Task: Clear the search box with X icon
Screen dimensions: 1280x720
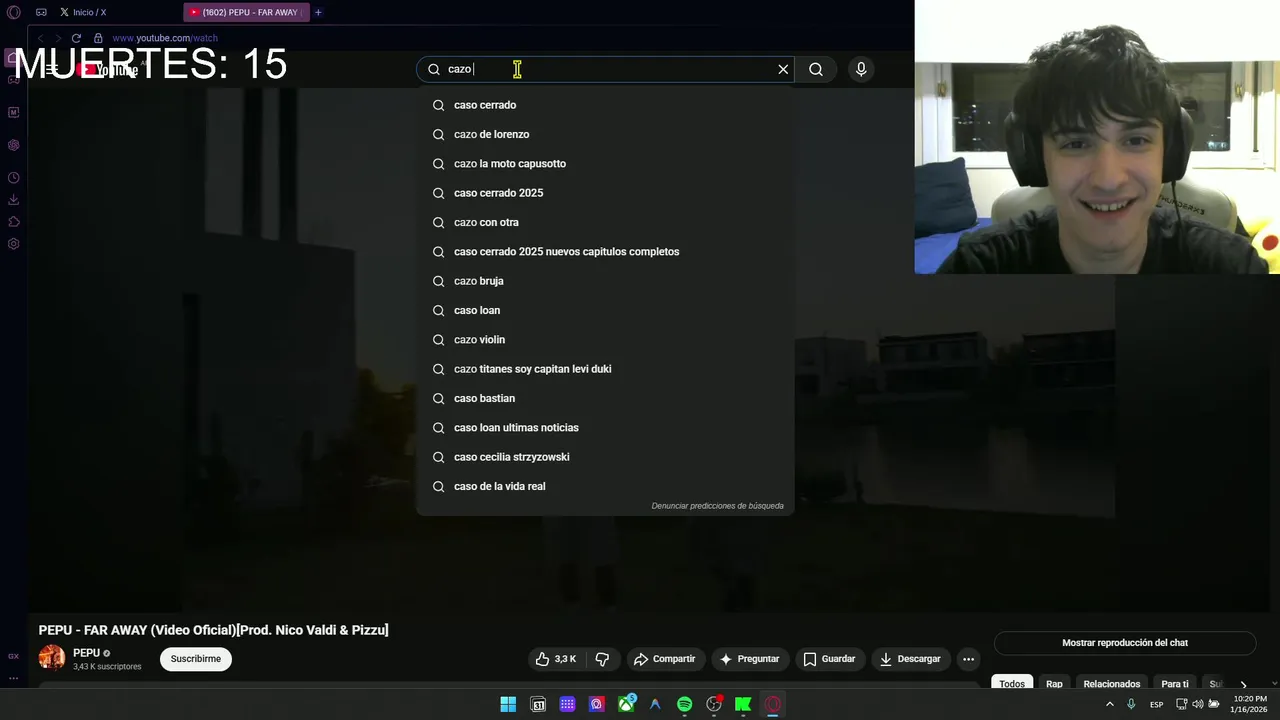Action: pyautogui.click(x=783, y=69)
